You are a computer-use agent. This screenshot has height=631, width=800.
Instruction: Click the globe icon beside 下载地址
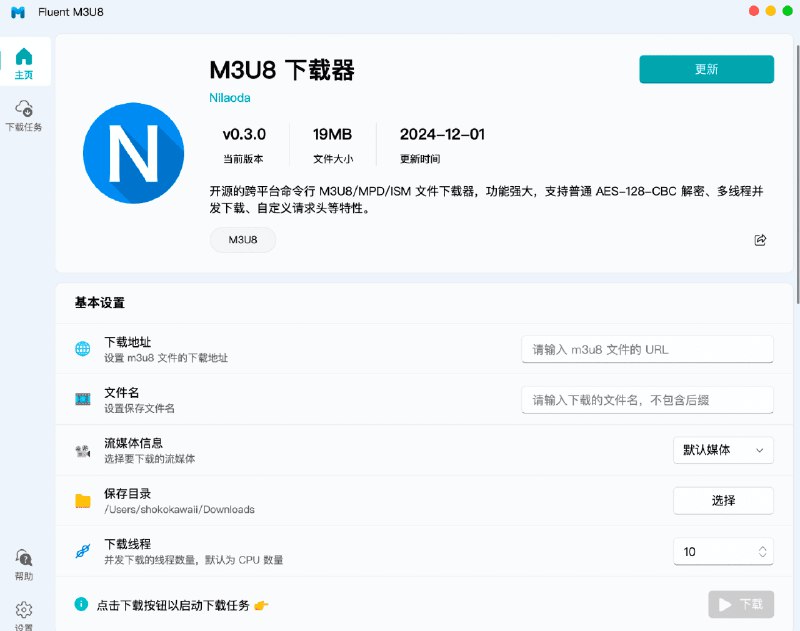pos(83,348)
